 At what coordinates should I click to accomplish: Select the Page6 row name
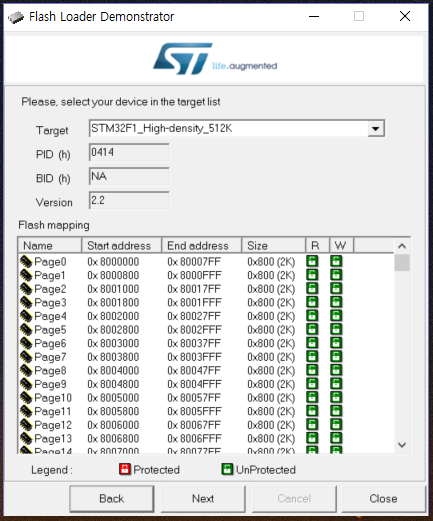50,343
